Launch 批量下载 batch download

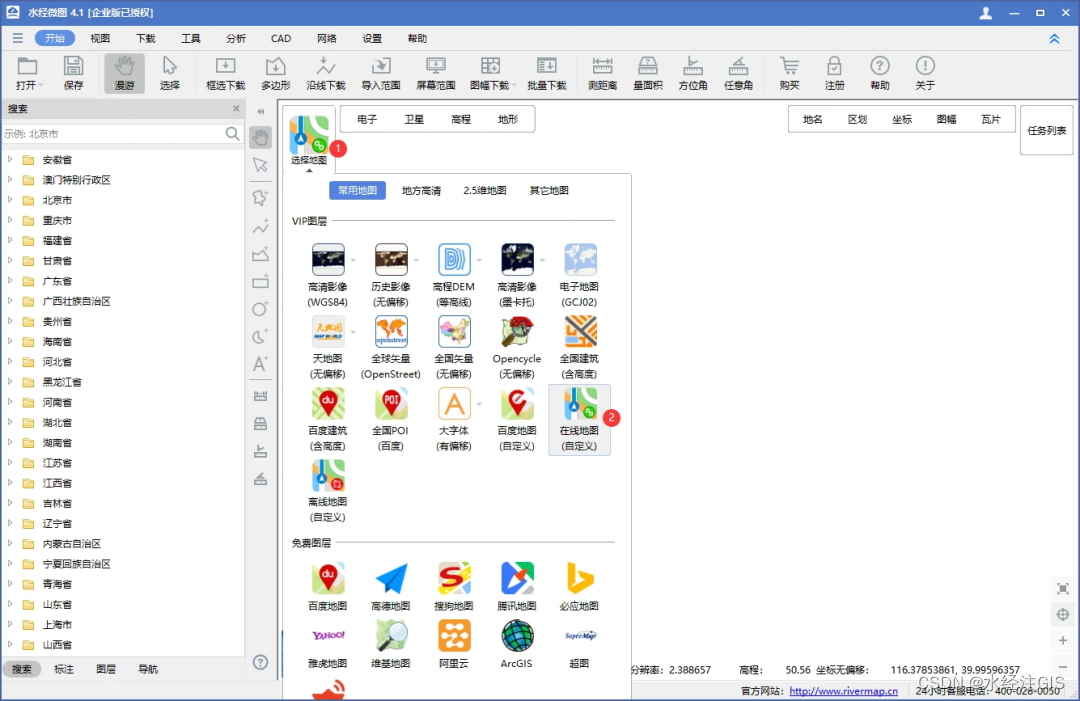point(547,73)
